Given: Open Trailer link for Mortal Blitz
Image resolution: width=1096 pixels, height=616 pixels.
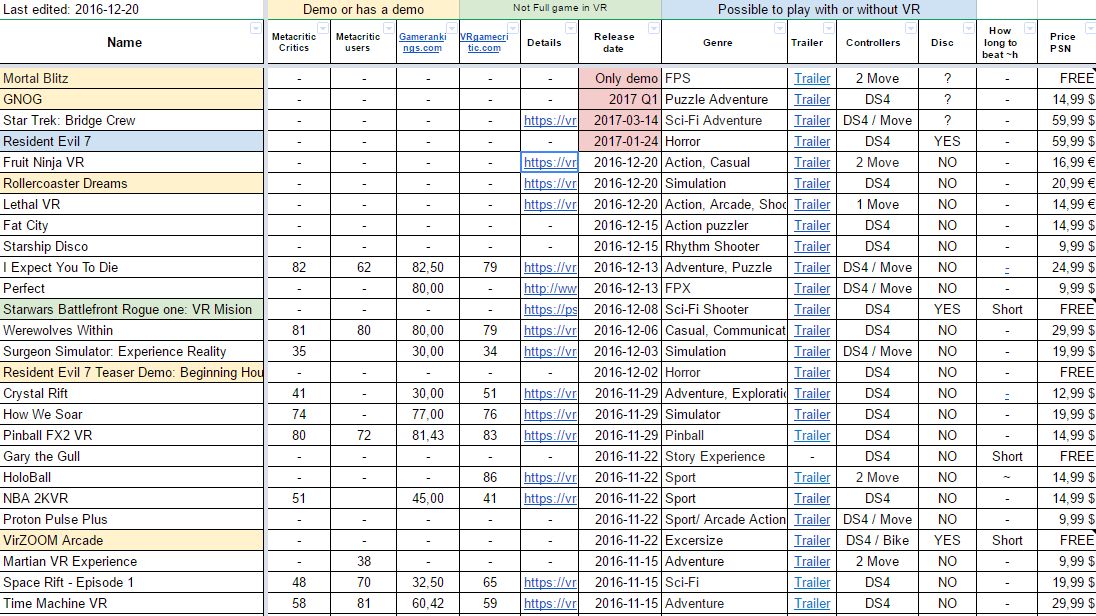Looking at the screenshot, I should (x=812, y=78).
